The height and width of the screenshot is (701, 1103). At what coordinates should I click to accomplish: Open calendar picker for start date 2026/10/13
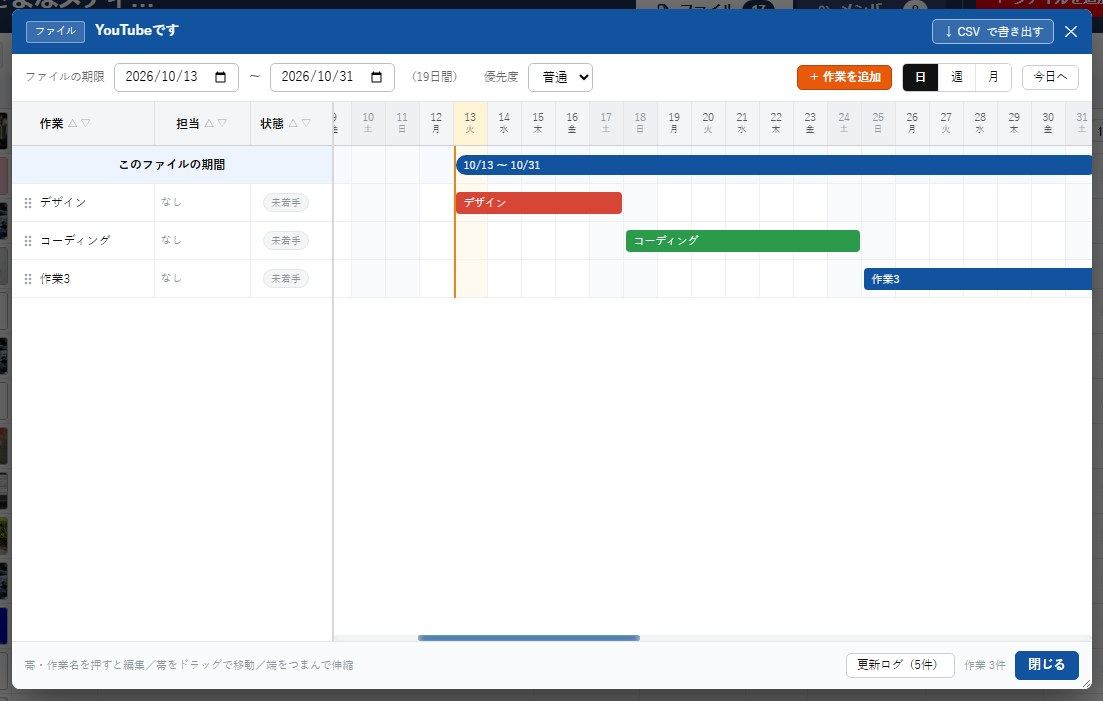pyautogui.click(x=220, y=77)
